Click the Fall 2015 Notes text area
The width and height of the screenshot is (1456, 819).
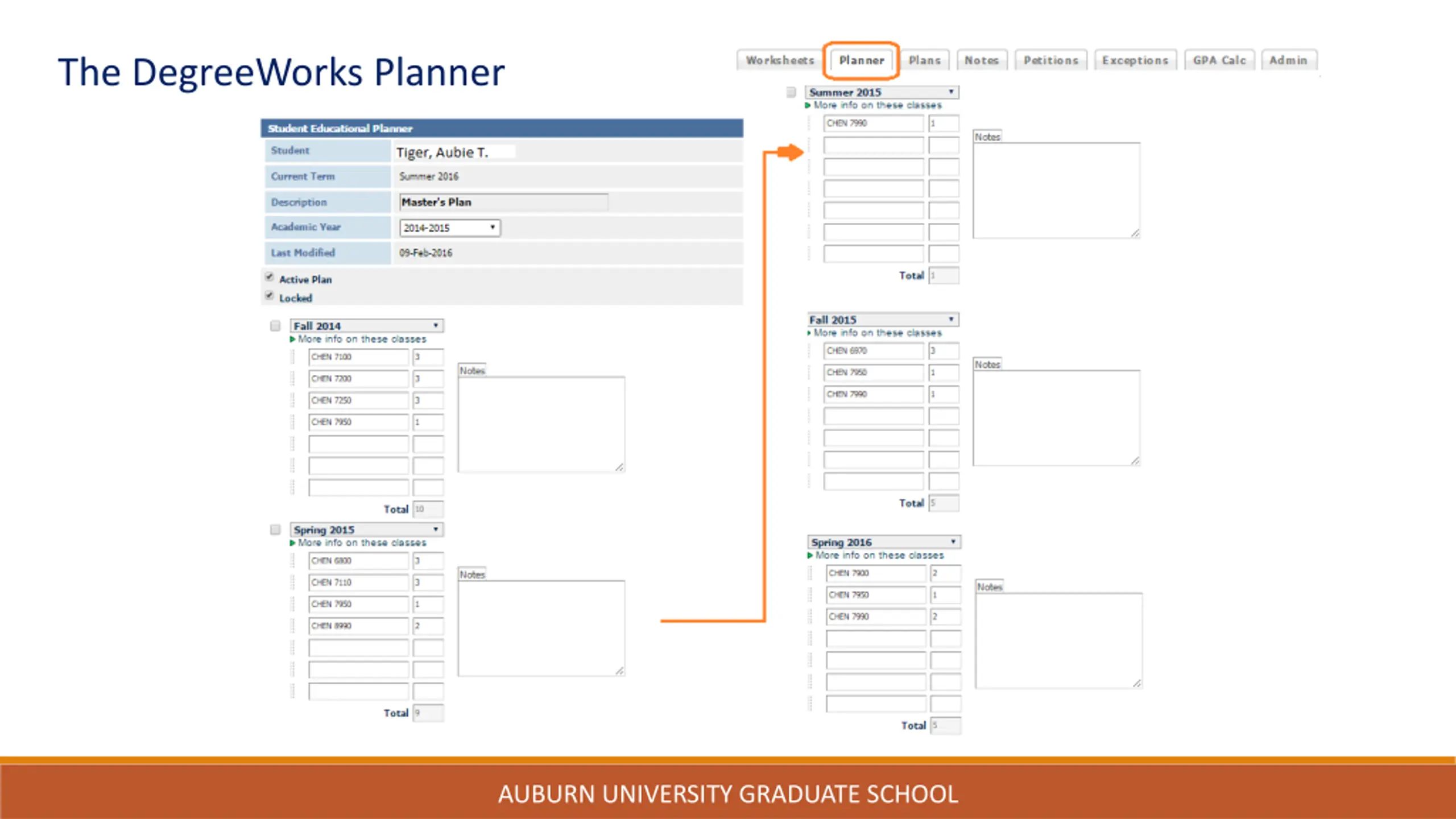[1057, 418]
